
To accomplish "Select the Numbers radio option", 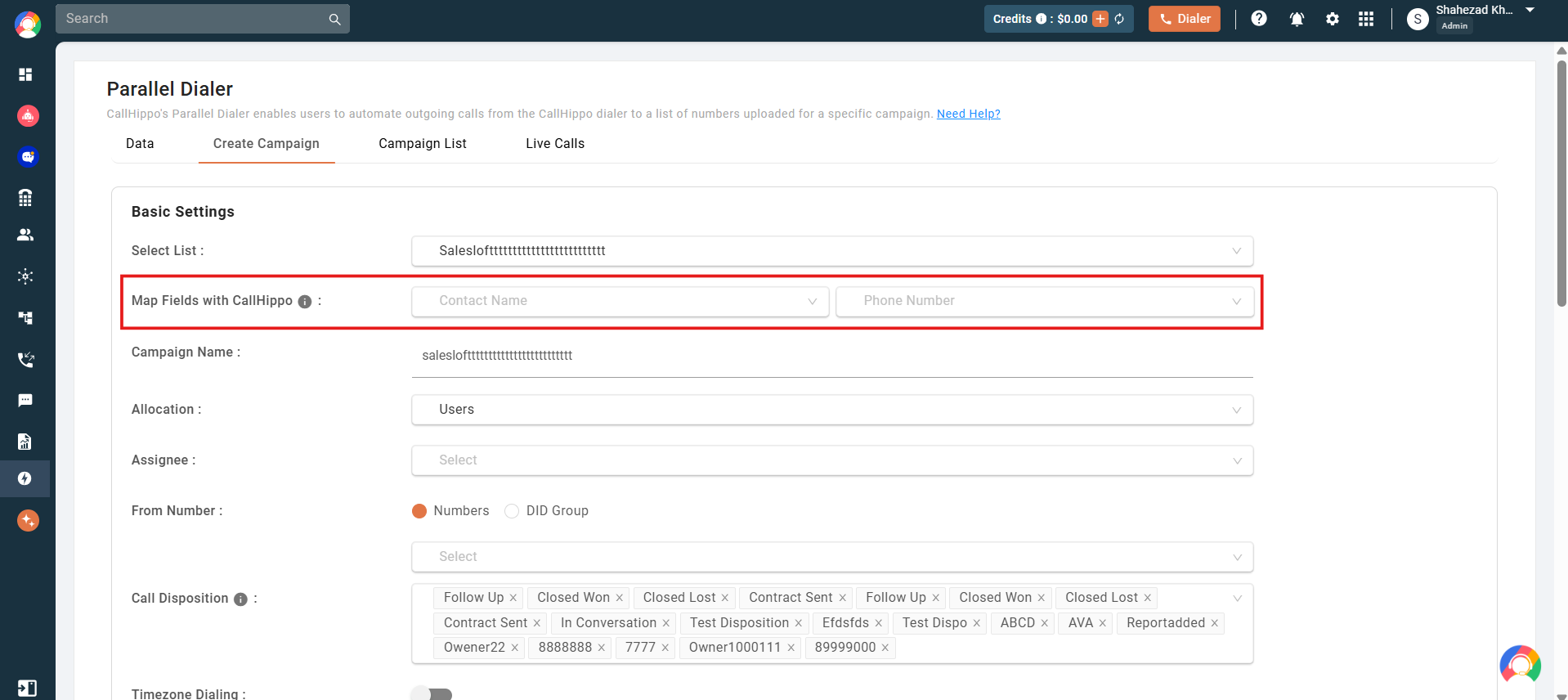I will point(419,511).
